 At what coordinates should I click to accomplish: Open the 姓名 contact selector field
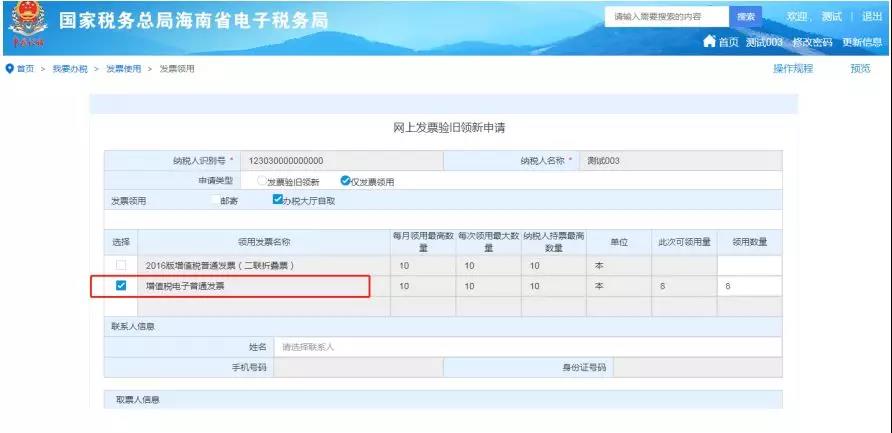tap(527, 347)
